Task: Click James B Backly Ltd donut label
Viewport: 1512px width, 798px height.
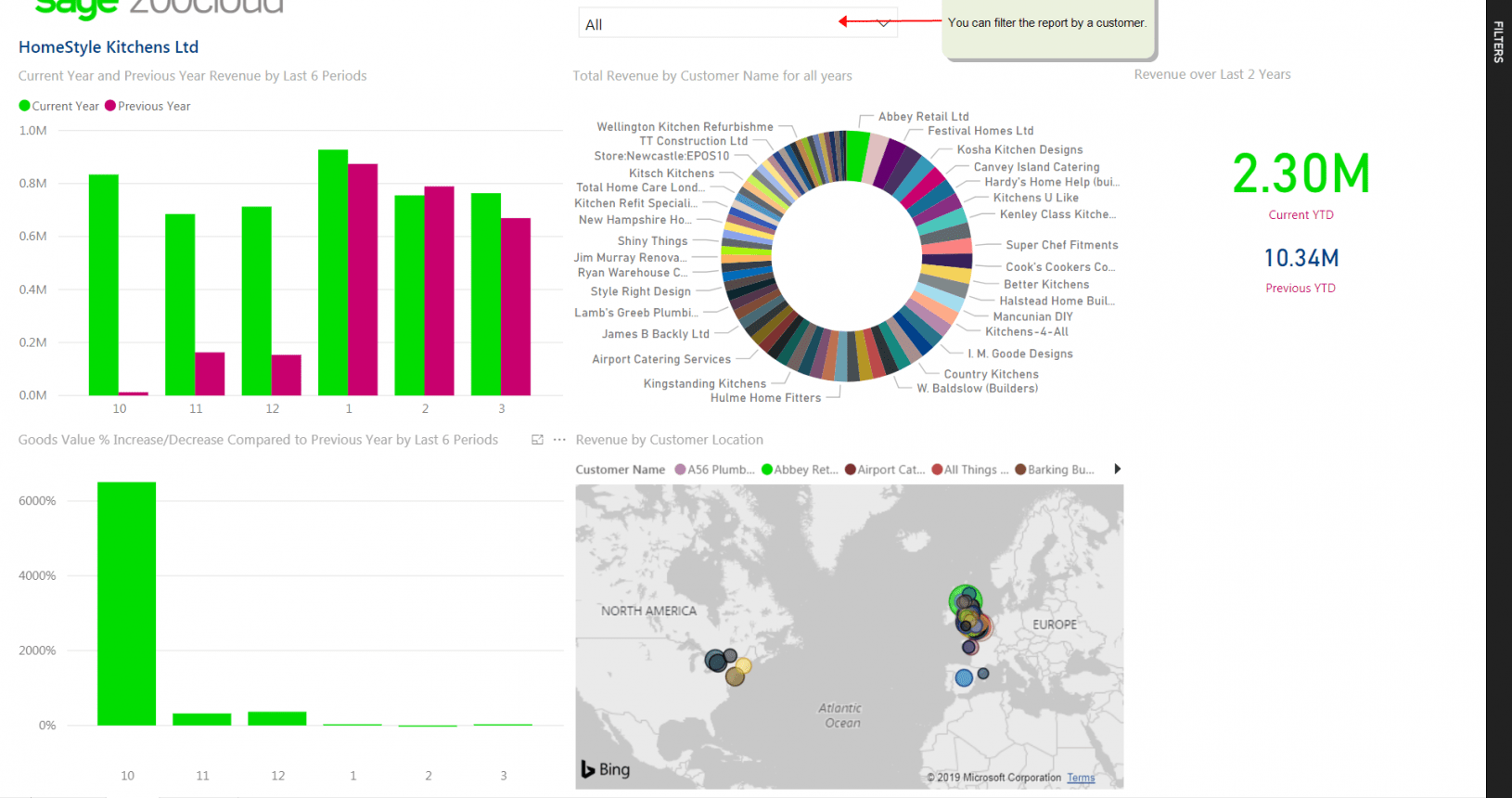Action: [656, 334]
